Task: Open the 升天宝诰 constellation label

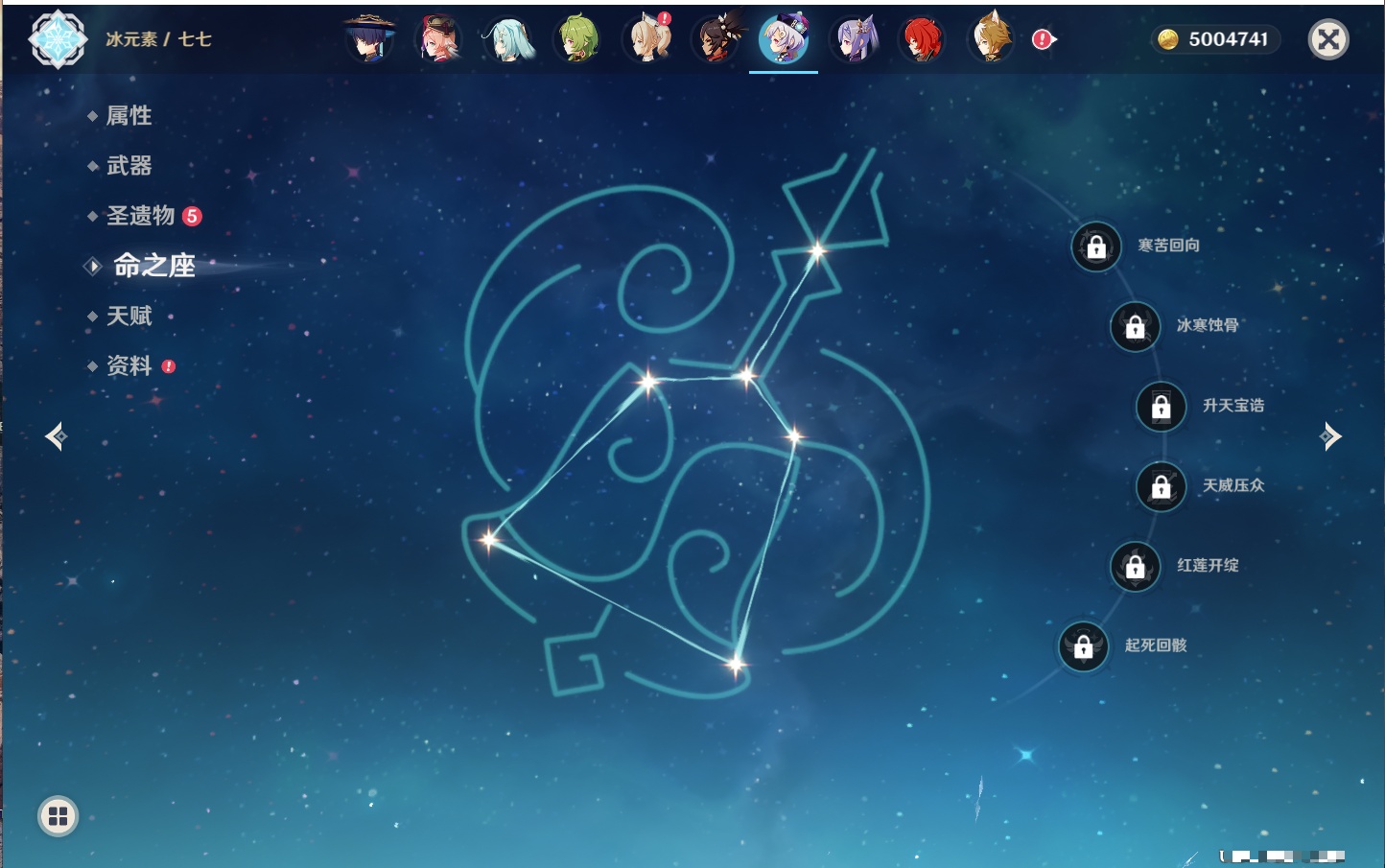Action: [x=1233, y=406]
